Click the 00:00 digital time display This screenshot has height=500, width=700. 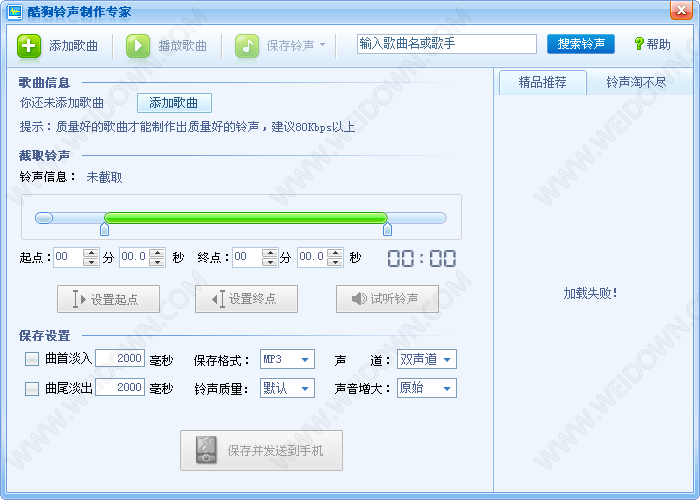point(422,258)
